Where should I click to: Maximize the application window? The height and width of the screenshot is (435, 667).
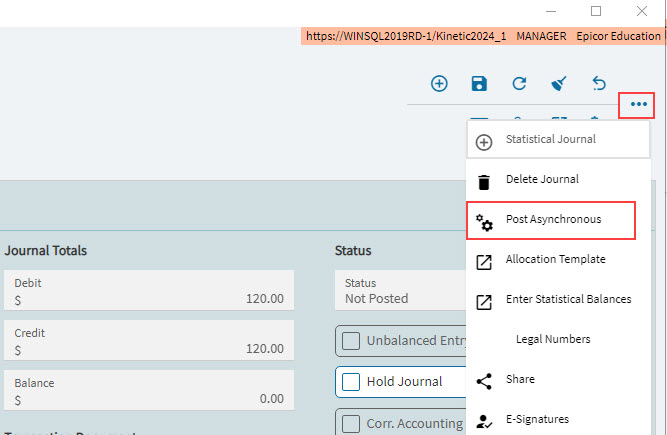[596, 11]
